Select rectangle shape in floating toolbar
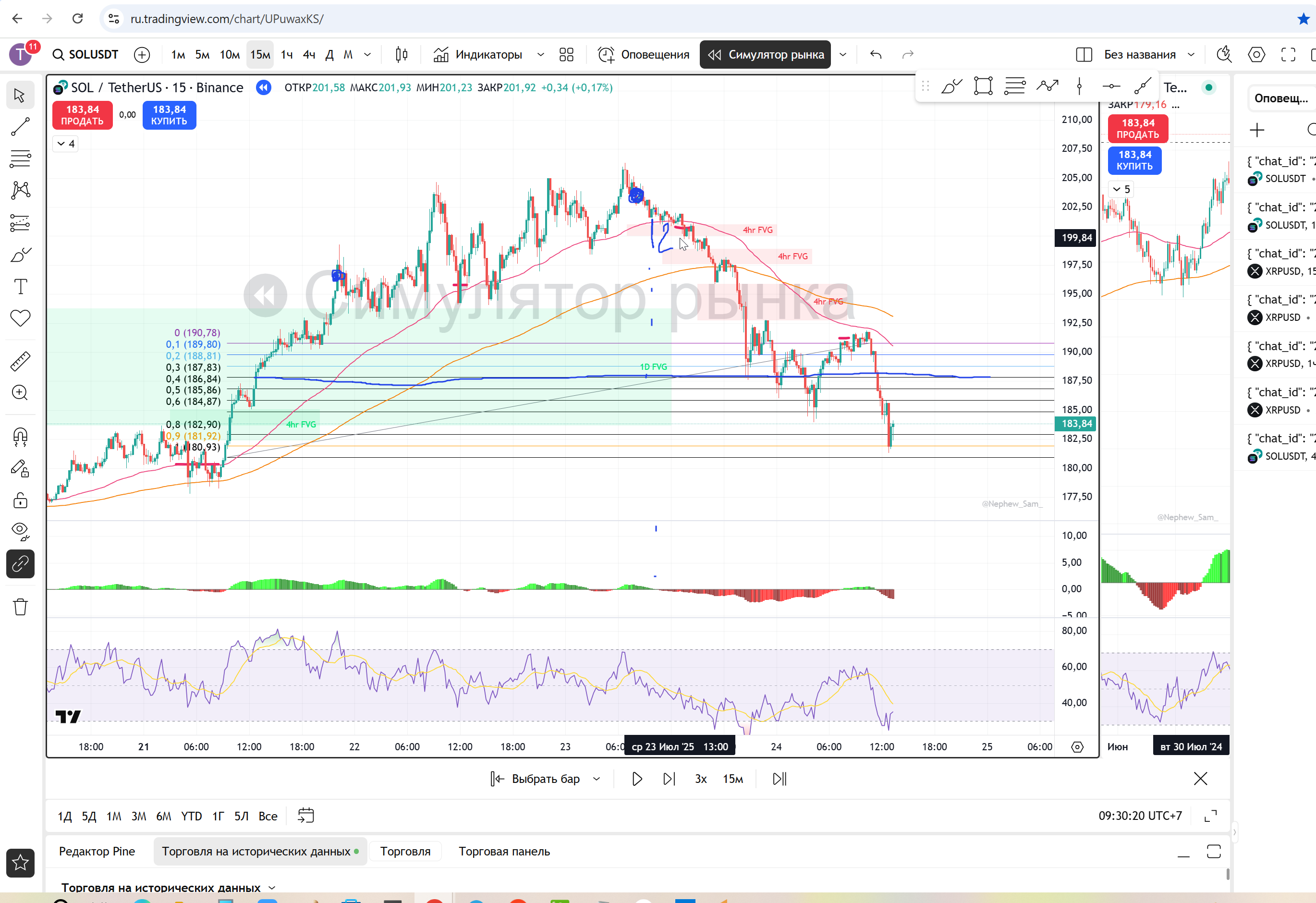The height and width of the screenshot is (903, 1316). pos(984,86)
